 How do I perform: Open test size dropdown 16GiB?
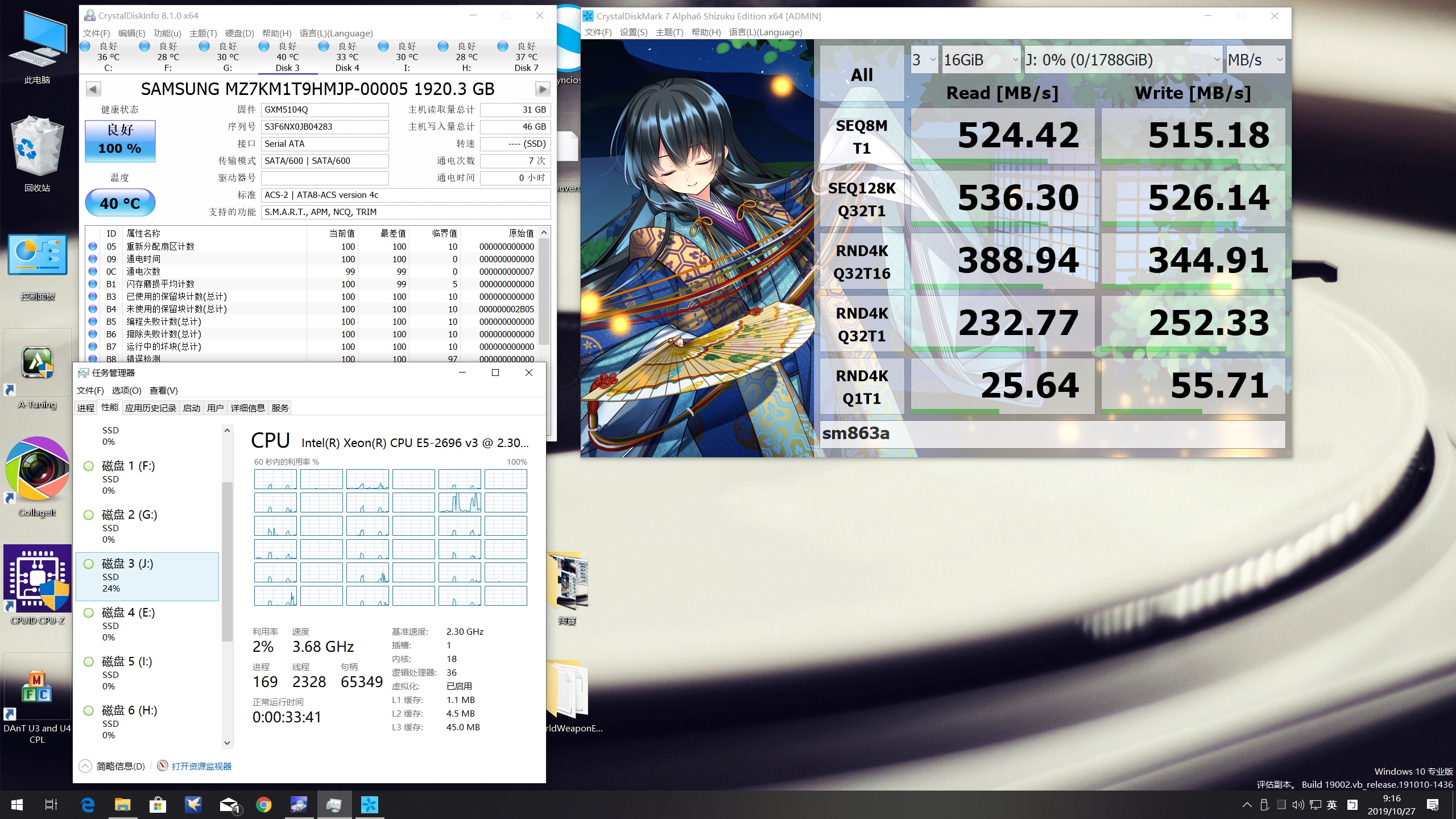tap(981, 60)
